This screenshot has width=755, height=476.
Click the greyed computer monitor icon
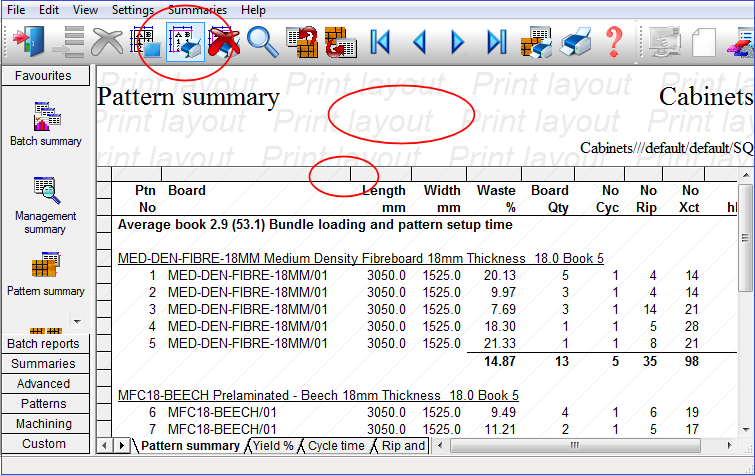(664, 42)
